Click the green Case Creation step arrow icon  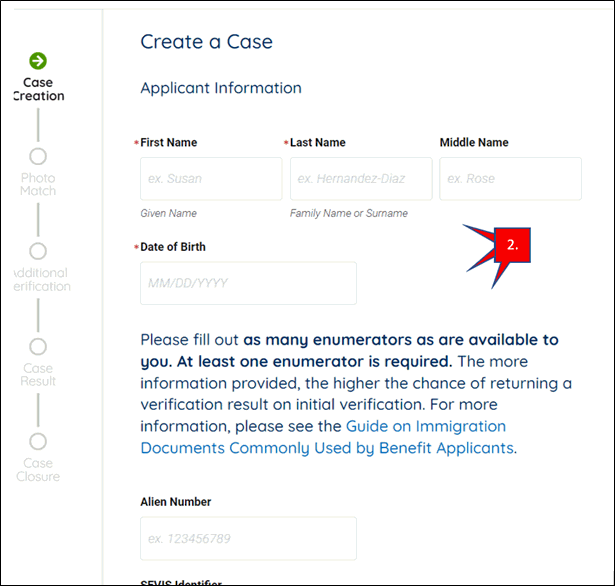pos(38,61)
